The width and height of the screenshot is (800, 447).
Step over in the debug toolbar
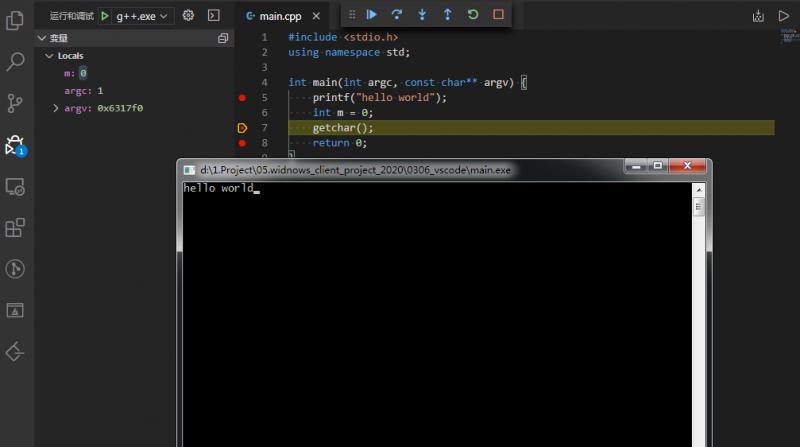point(396,15)
